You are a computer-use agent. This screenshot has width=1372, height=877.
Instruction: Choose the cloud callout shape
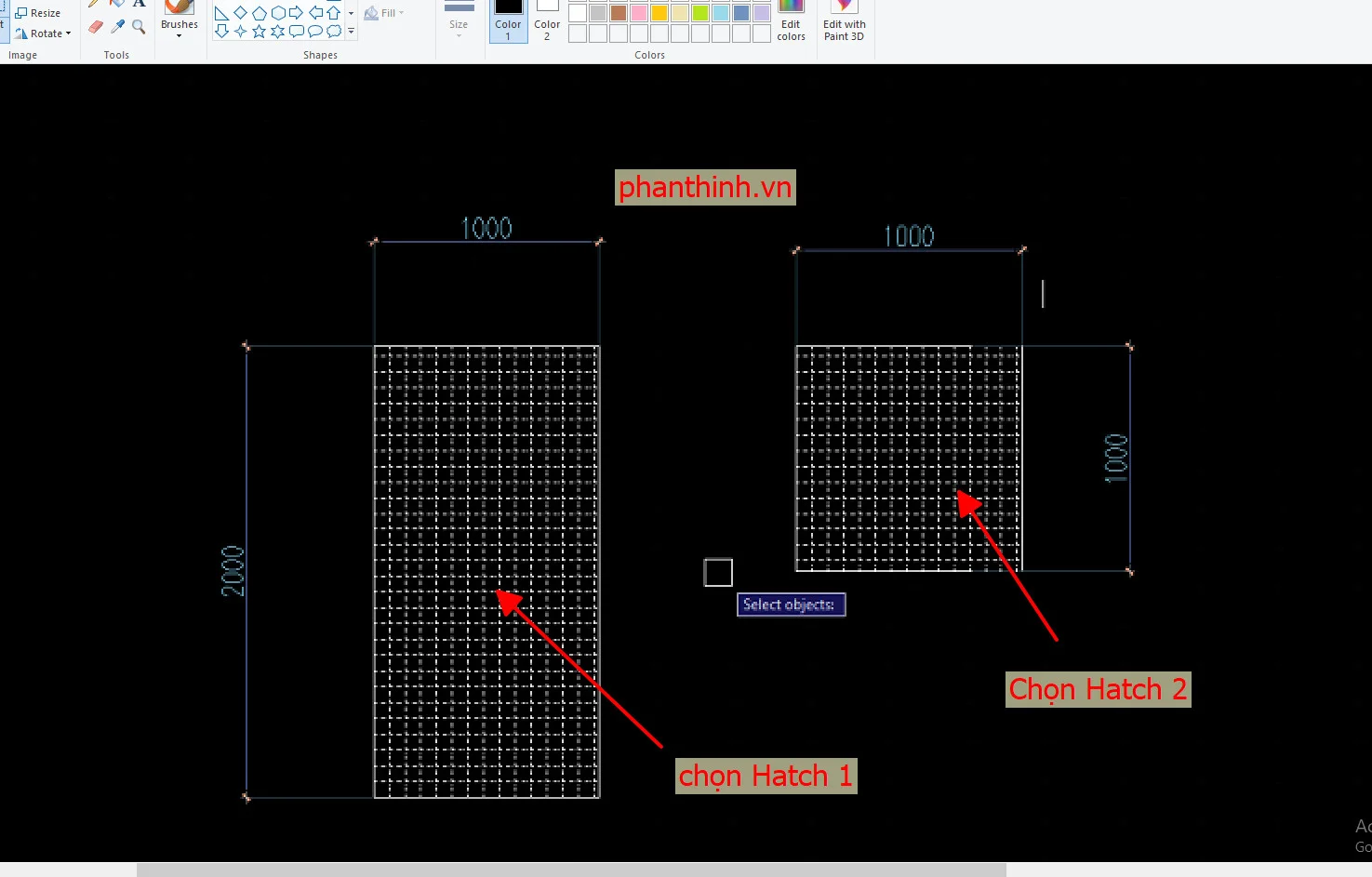(x=333, y=31)
